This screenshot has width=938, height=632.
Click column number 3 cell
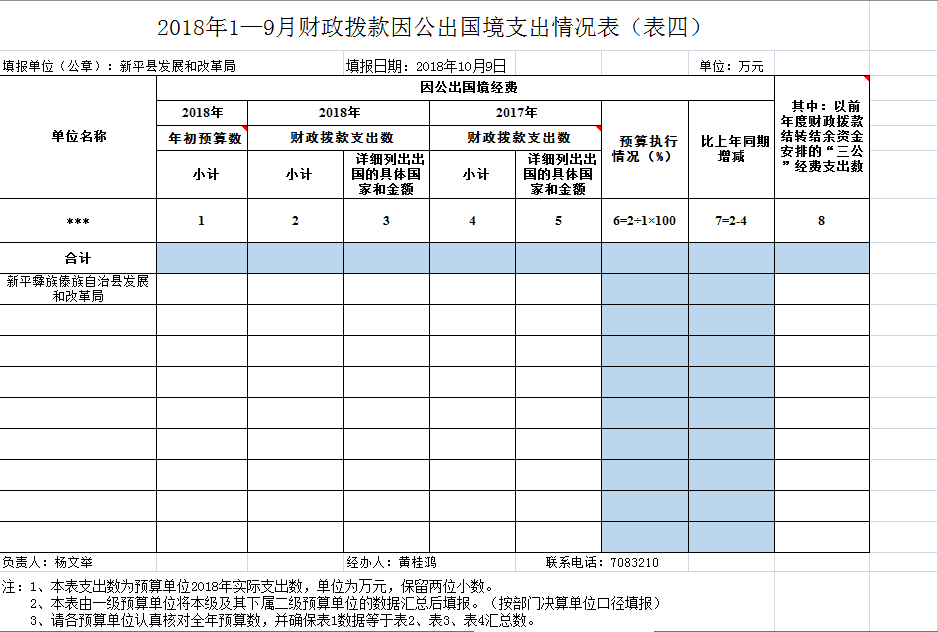point(386,221)
